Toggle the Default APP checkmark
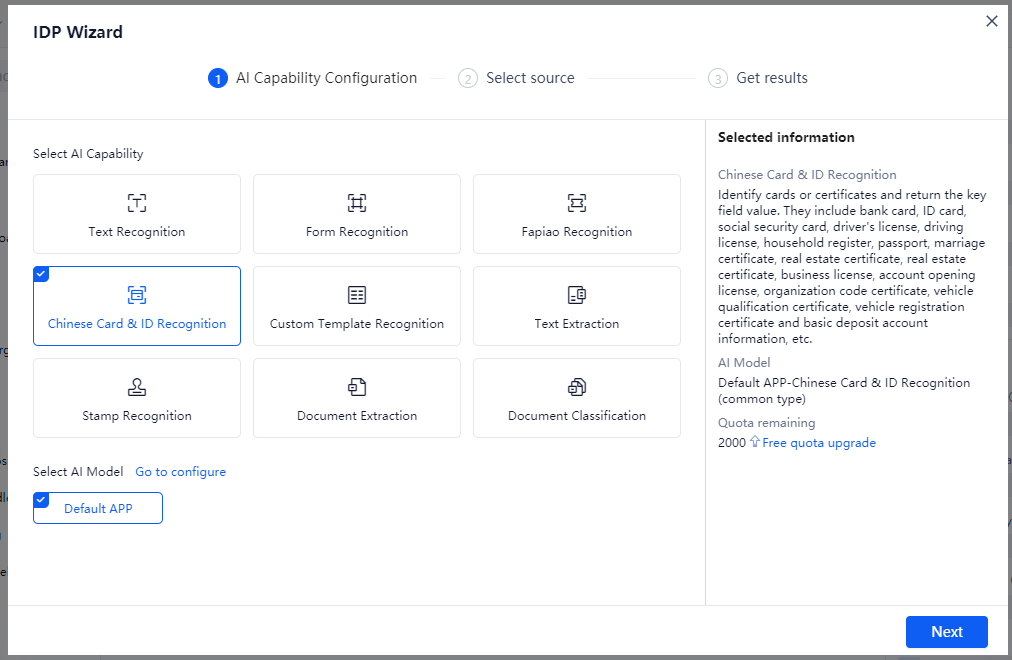The height and width of the screenshot is (660, 1012). coord(40,499)
